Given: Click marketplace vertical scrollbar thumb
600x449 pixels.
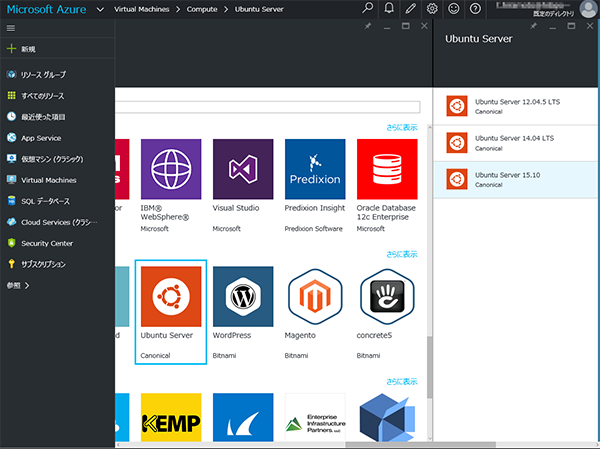Looking at the screenshot, I should (429, 367).
